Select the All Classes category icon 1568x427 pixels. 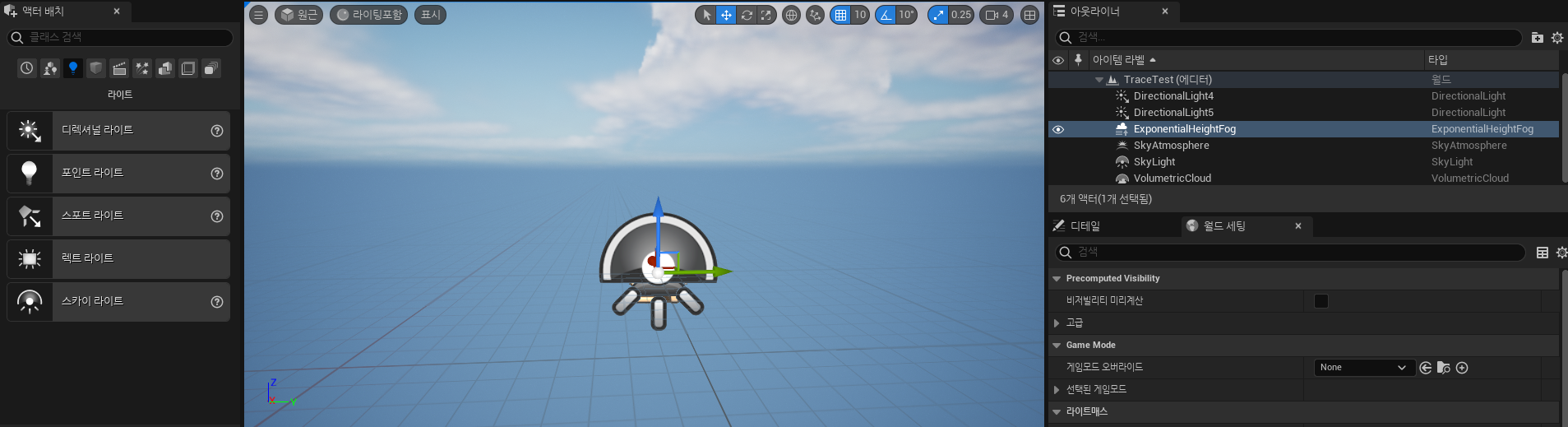pyautogui.click(x=211, y=68)
